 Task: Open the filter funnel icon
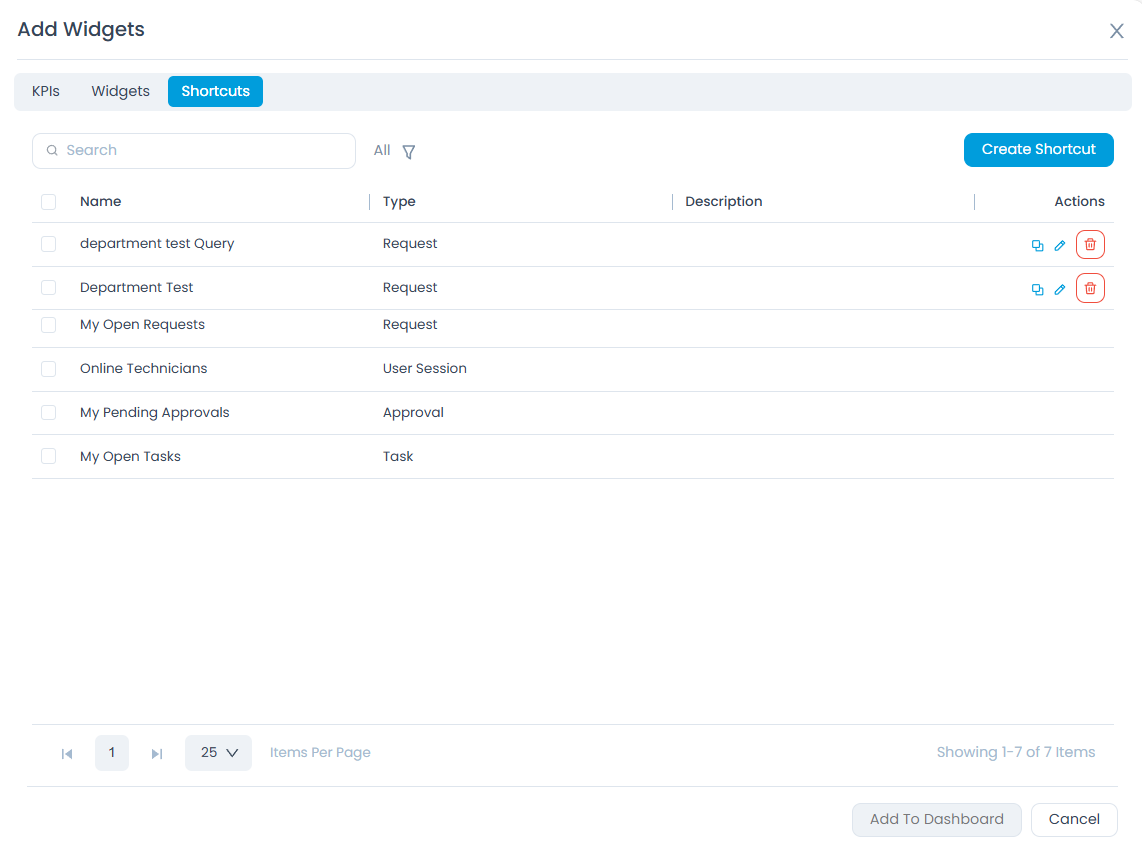tap(408, 152)
